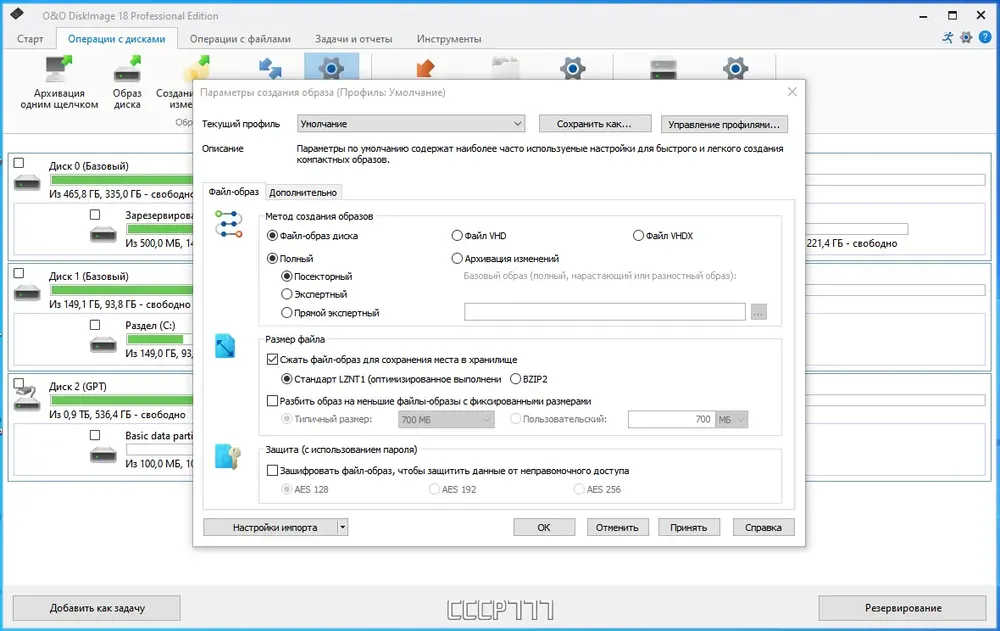
Task: Open the Настройки импорта split arrow
Action: (x=342, y=527)
